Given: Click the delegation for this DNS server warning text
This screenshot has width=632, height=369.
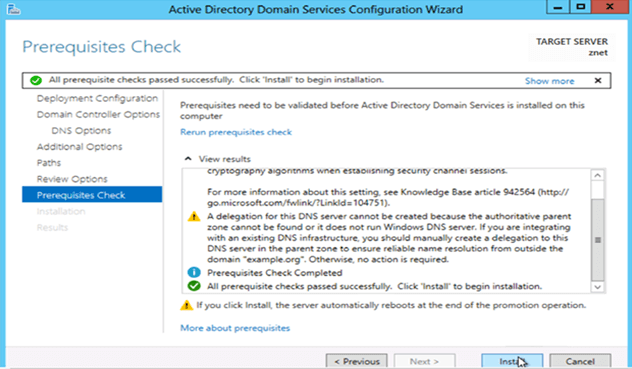Looking at the screenshot, I should tap(389, 238).
